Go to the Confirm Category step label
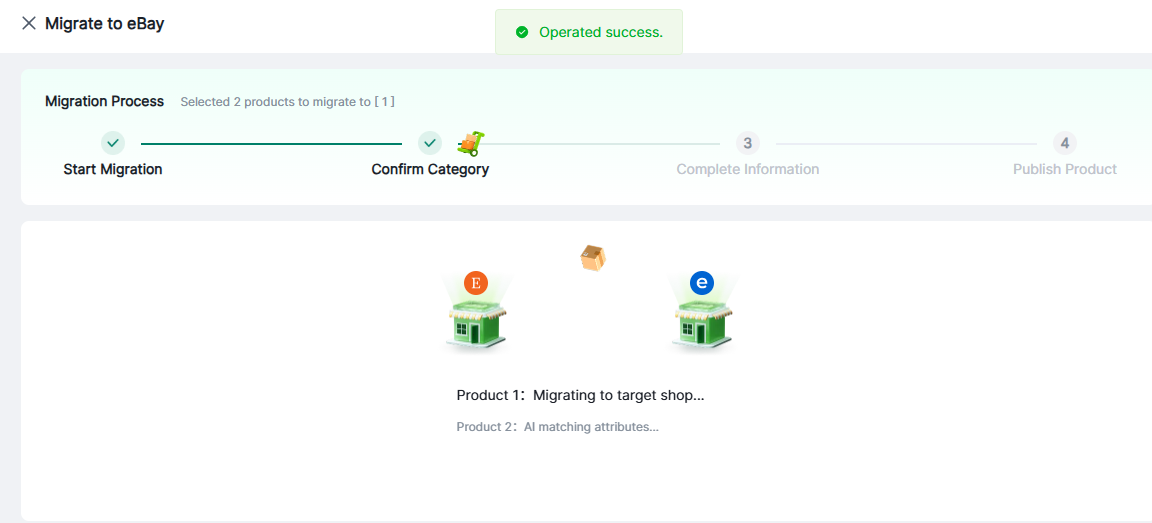1152x523 pixels. [x=430, y=169]
